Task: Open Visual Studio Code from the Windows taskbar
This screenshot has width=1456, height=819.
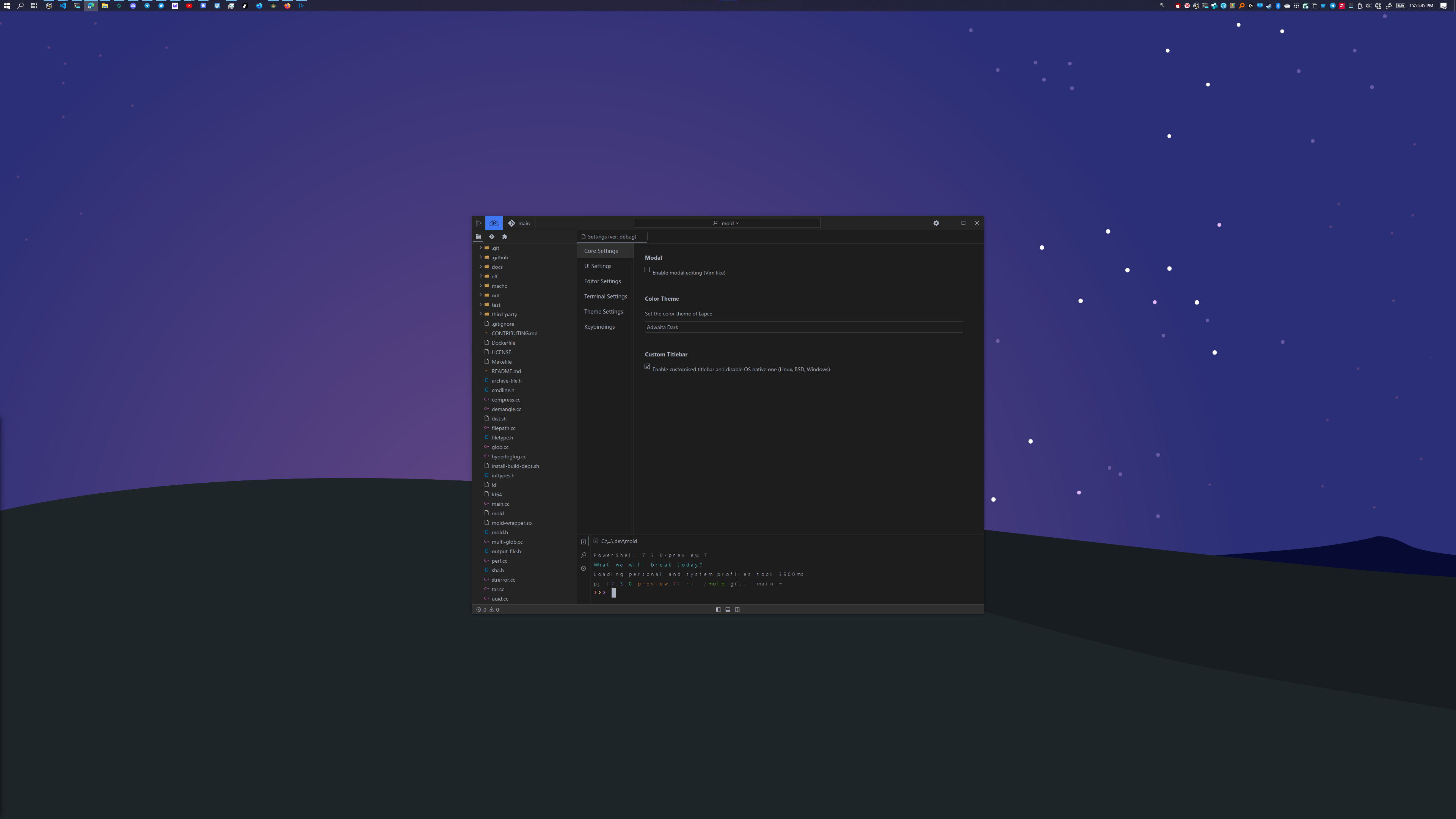Action: click(x=63, y=6)
